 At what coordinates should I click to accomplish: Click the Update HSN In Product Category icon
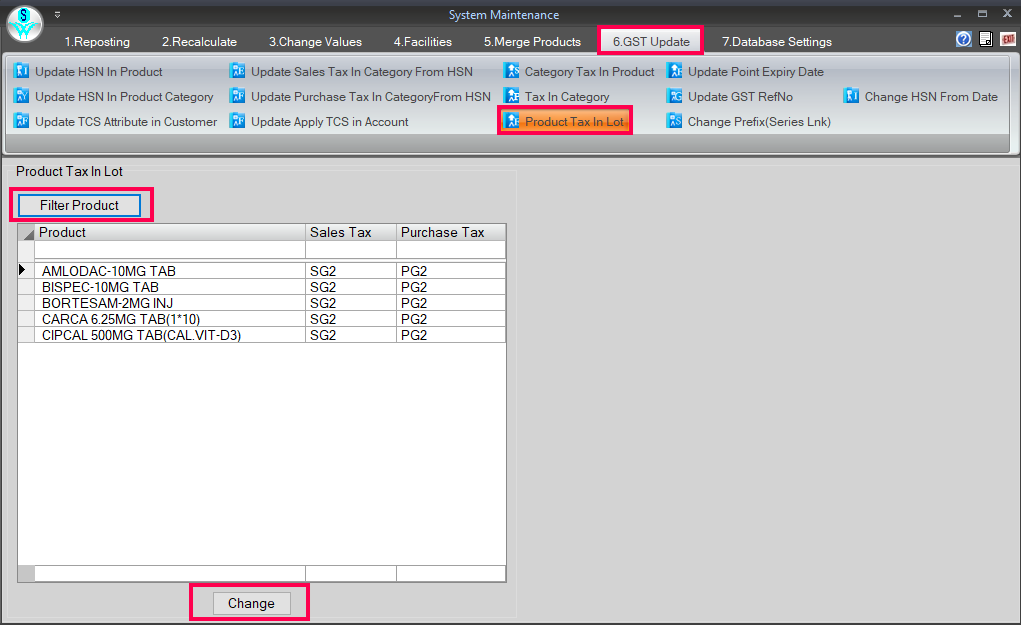click(x=21, y=96)
